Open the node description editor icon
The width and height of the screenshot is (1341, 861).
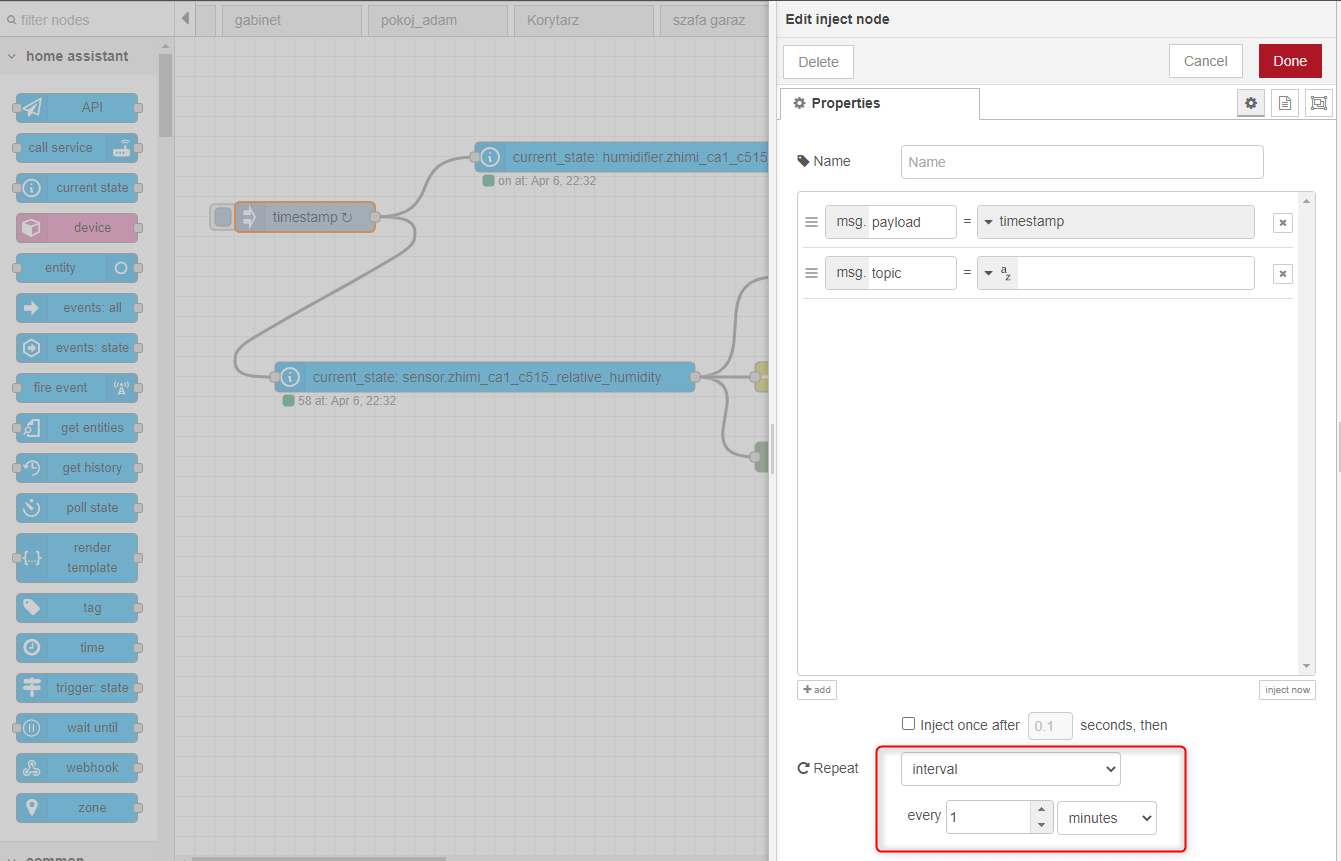1284,102
